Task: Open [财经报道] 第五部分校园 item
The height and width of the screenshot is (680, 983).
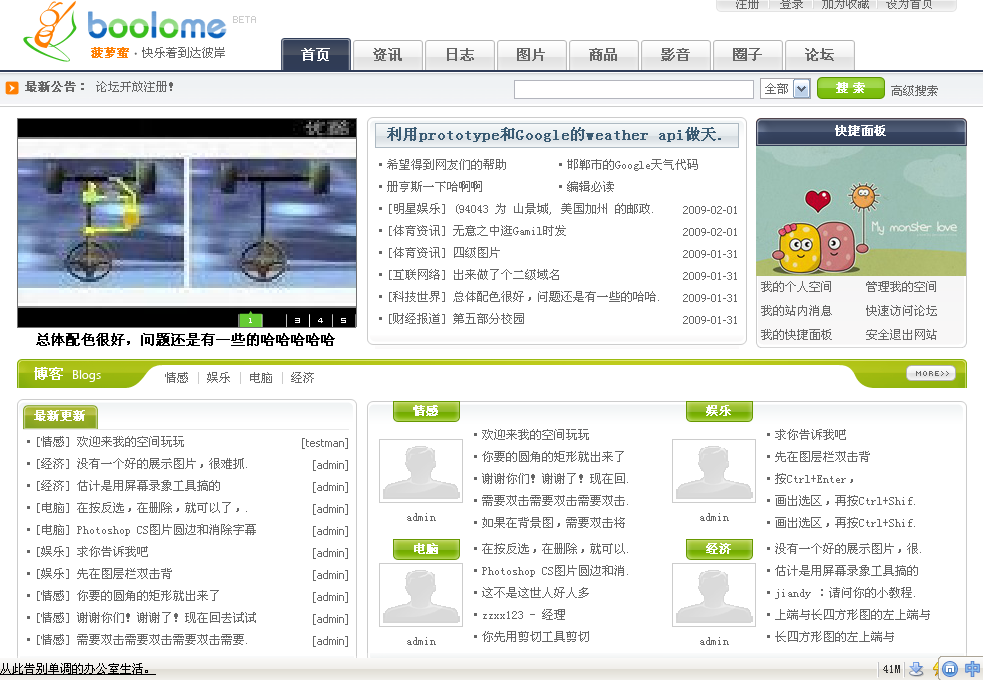Action: [456, 318]
